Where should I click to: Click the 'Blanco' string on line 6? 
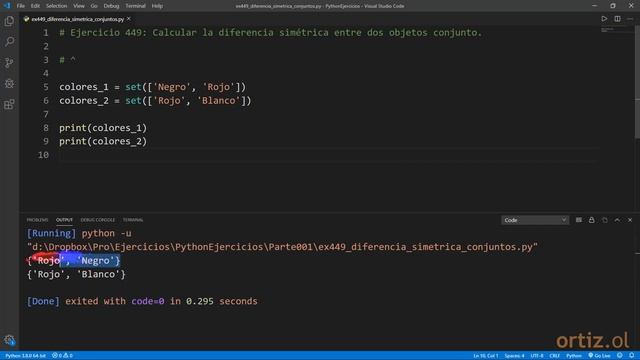coord(219,101)
